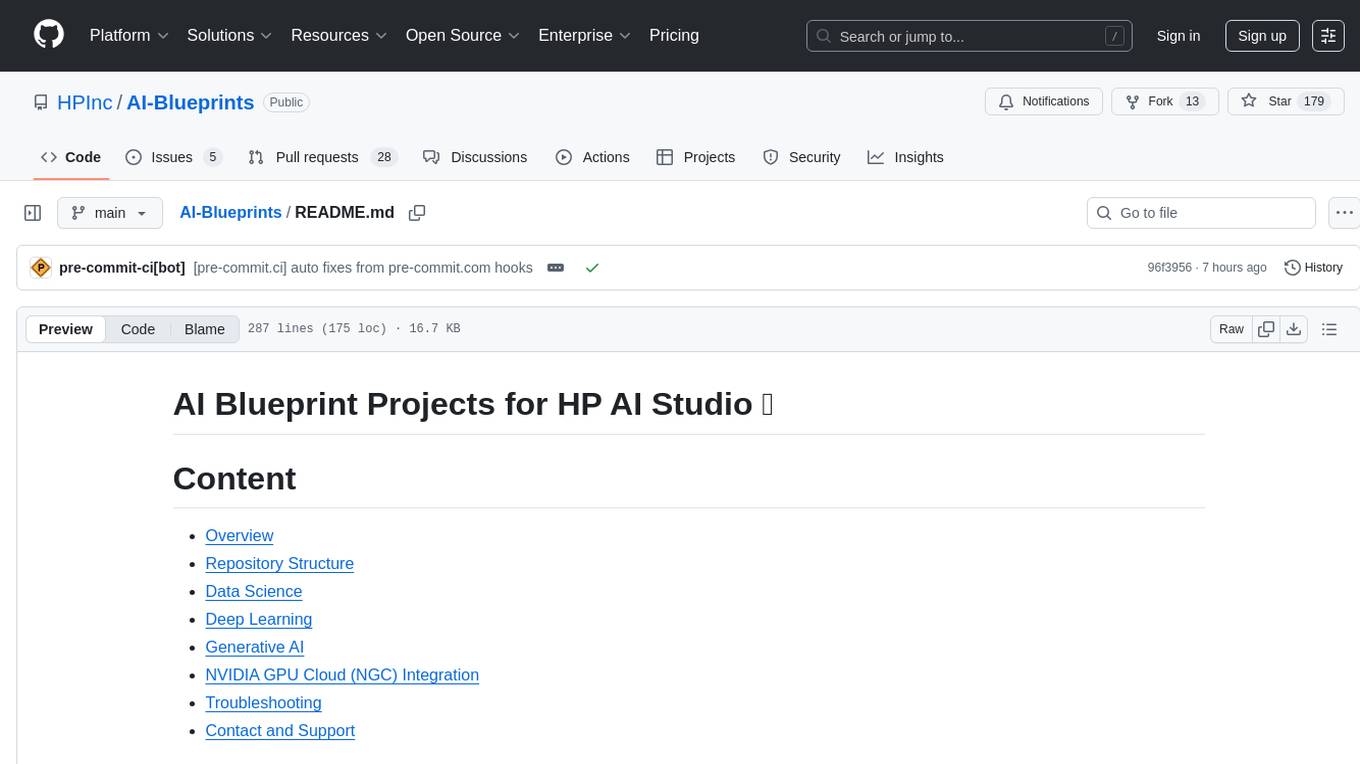Open more file actions ellipsis menu
The image size is (1360, 764).
(1345, 213)
